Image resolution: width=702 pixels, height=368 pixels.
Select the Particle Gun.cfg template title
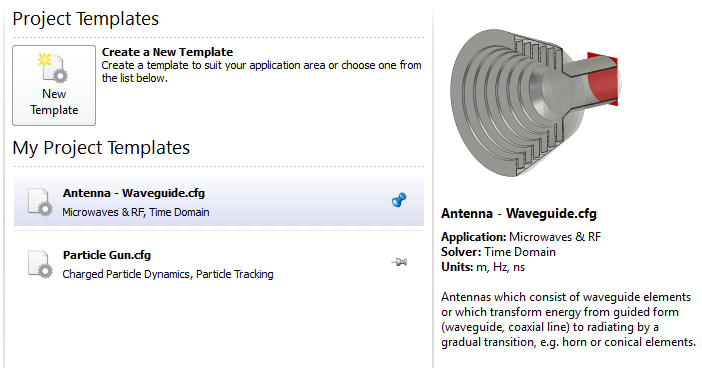tap(107, 255)
